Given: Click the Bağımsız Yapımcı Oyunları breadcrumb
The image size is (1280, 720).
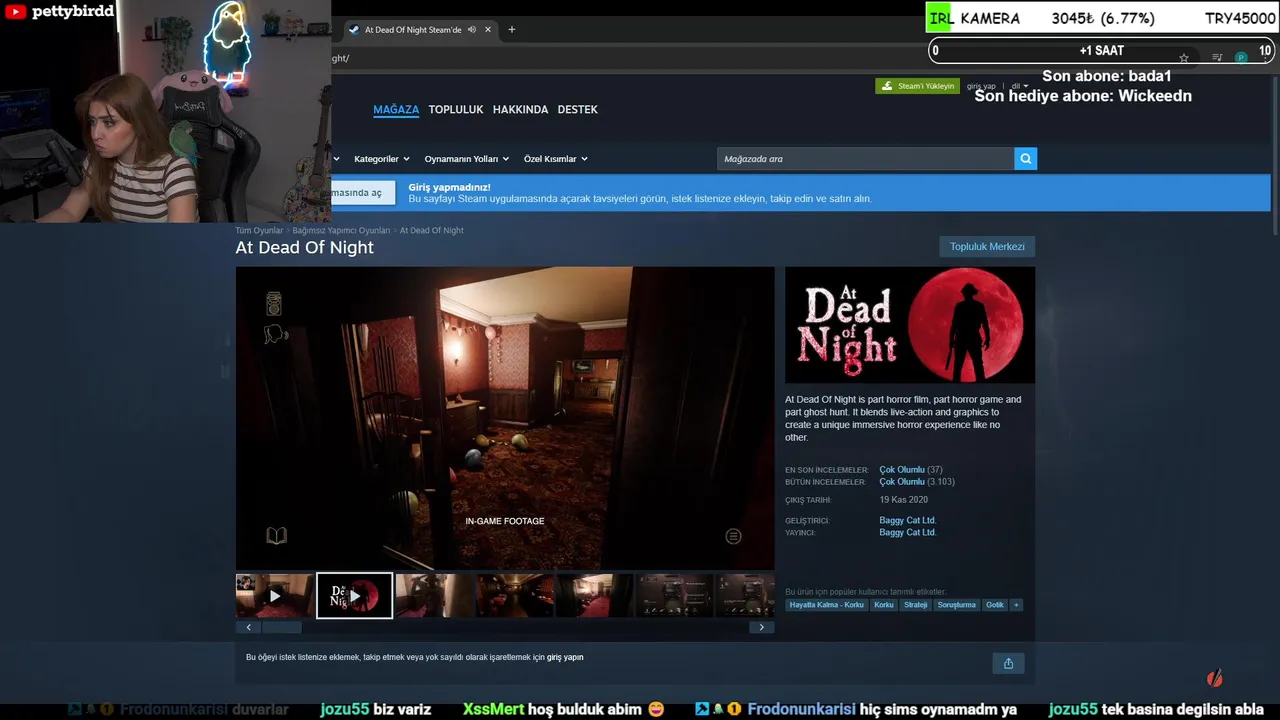Looking at the screenshot, I should pos(341,231).
